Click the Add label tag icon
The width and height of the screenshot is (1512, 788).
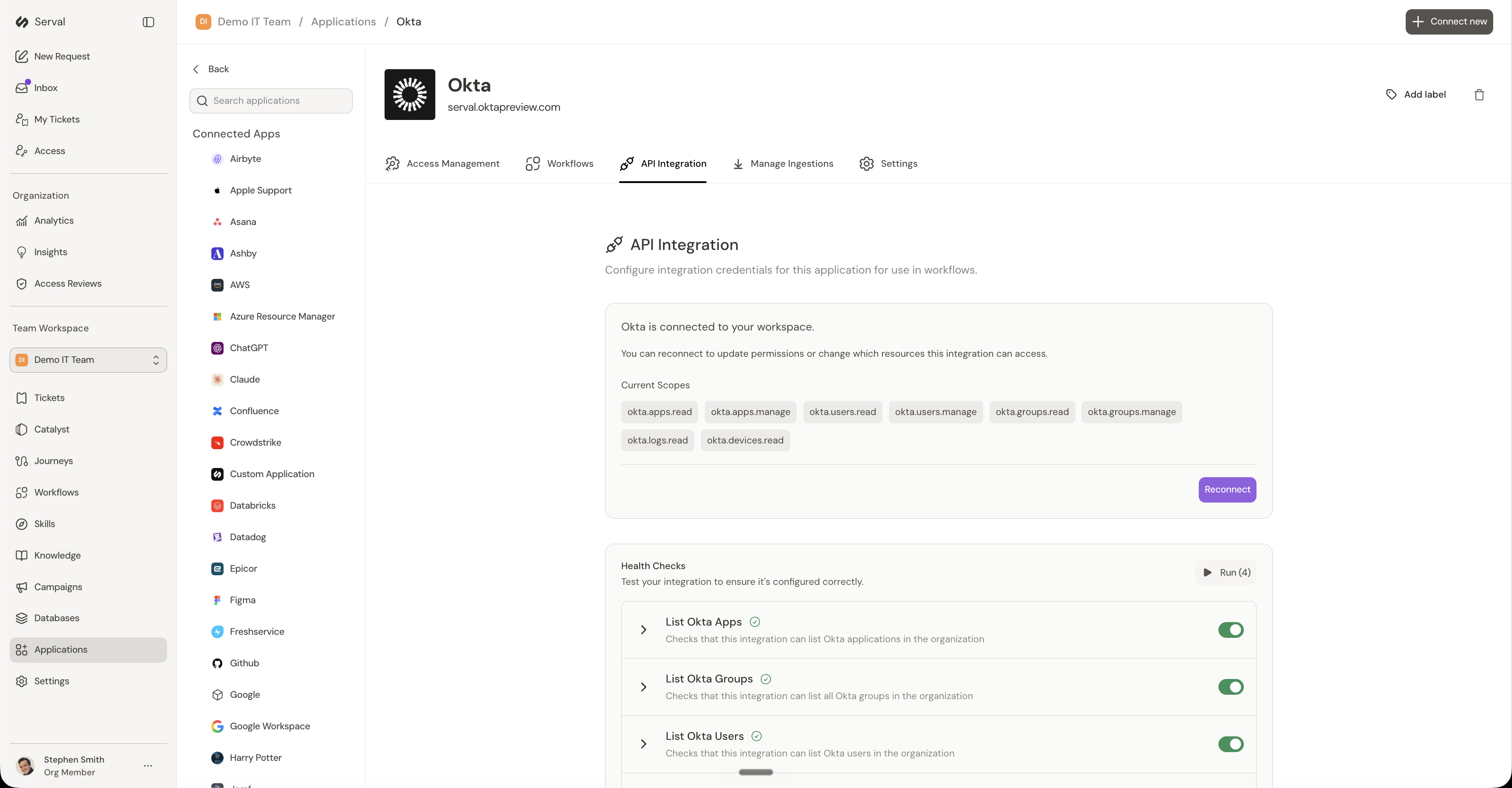(x=1391, y=95)
